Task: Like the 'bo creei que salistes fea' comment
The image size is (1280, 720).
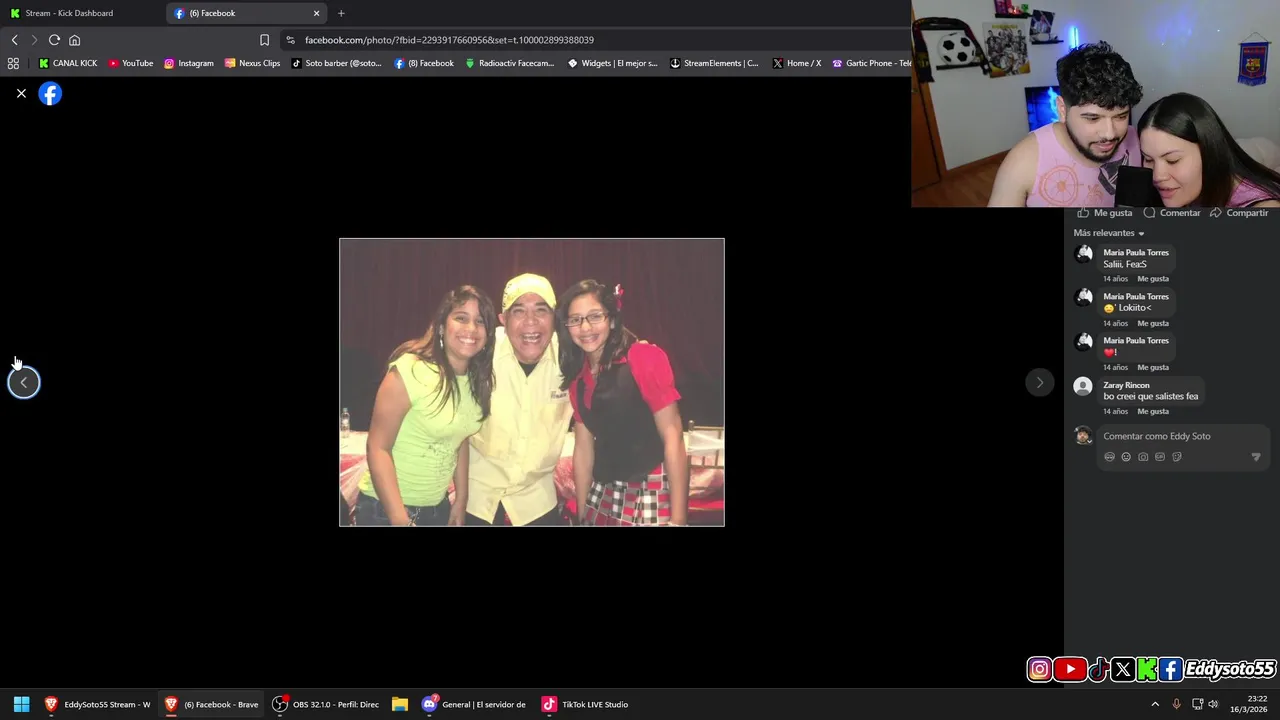Action: pyautogui.click(x=1153, y=411)
